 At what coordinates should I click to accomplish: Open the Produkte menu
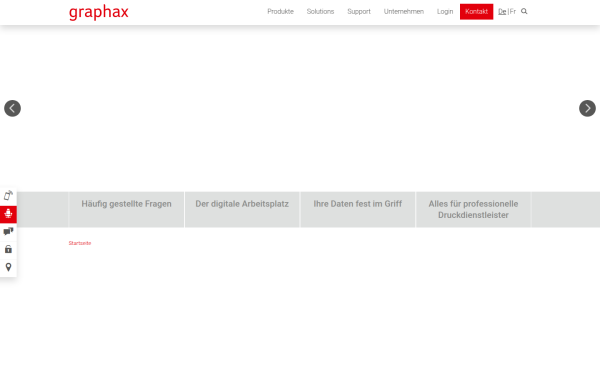pos(280,11)
